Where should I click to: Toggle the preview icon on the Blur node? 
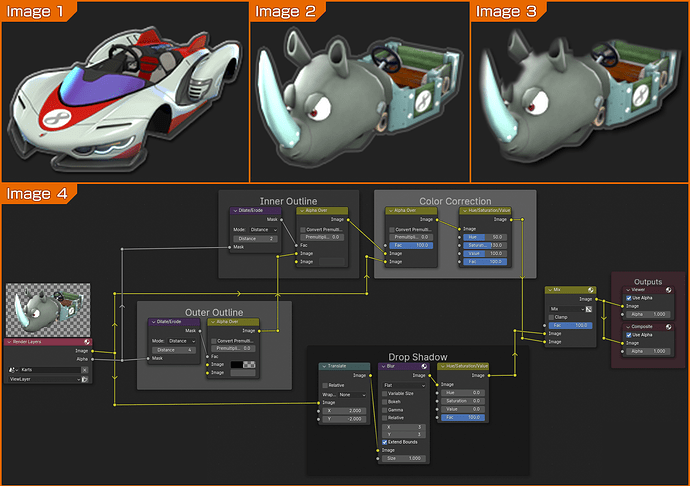424,366
